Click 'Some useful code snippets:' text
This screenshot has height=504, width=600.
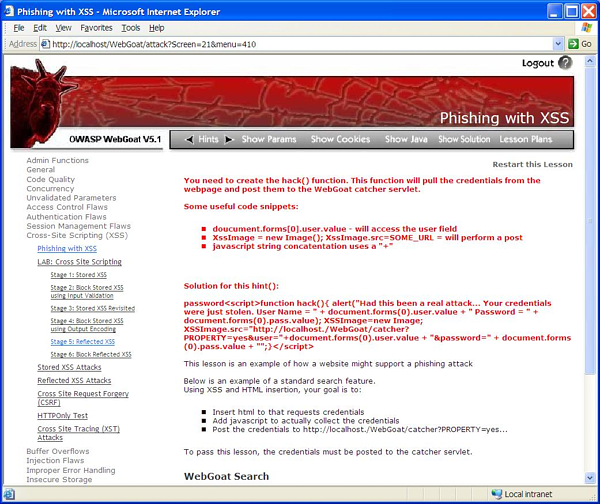(241, 207)
